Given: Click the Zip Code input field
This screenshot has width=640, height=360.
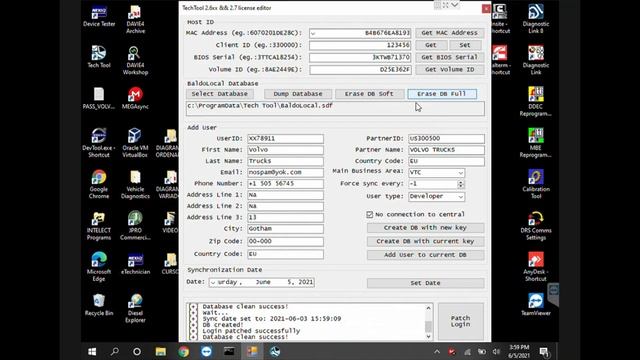Looking at the screenshot, I should (x=285, y=241).
